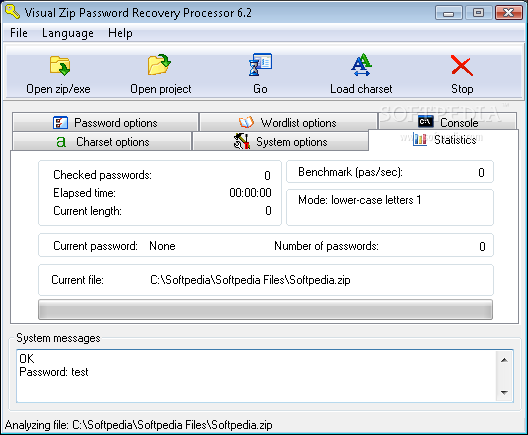
Task: Open the Help menu
Action: tap(120, 33)
